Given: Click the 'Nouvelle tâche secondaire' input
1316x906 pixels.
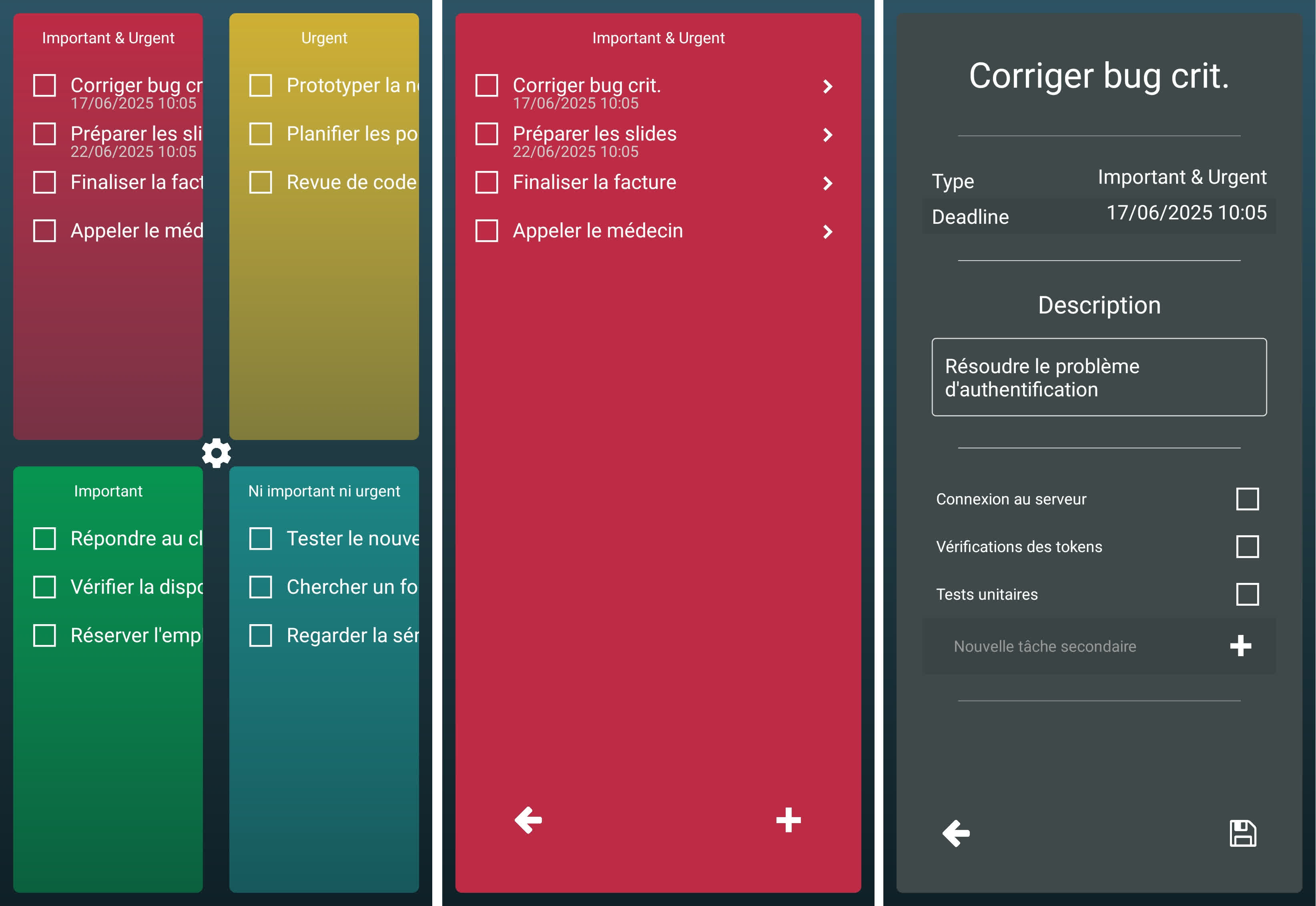Looking at the screenshot, I should pos(1045,646).
